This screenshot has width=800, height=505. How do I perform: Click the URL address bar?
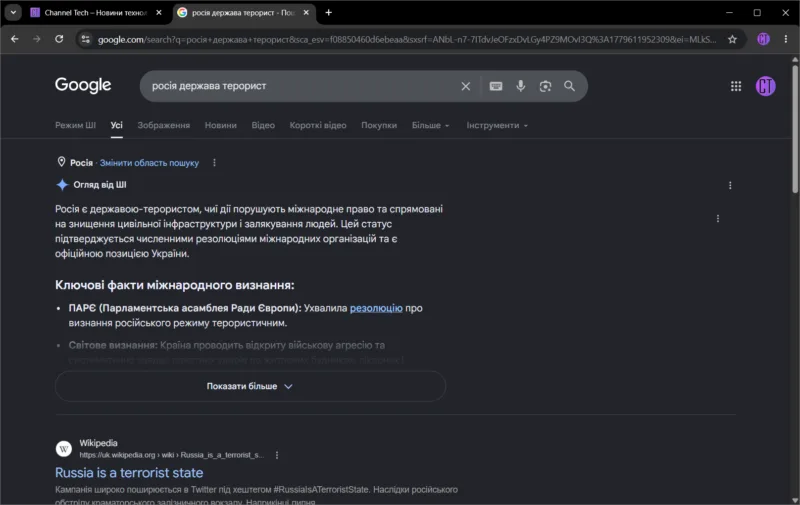(407, 39)
